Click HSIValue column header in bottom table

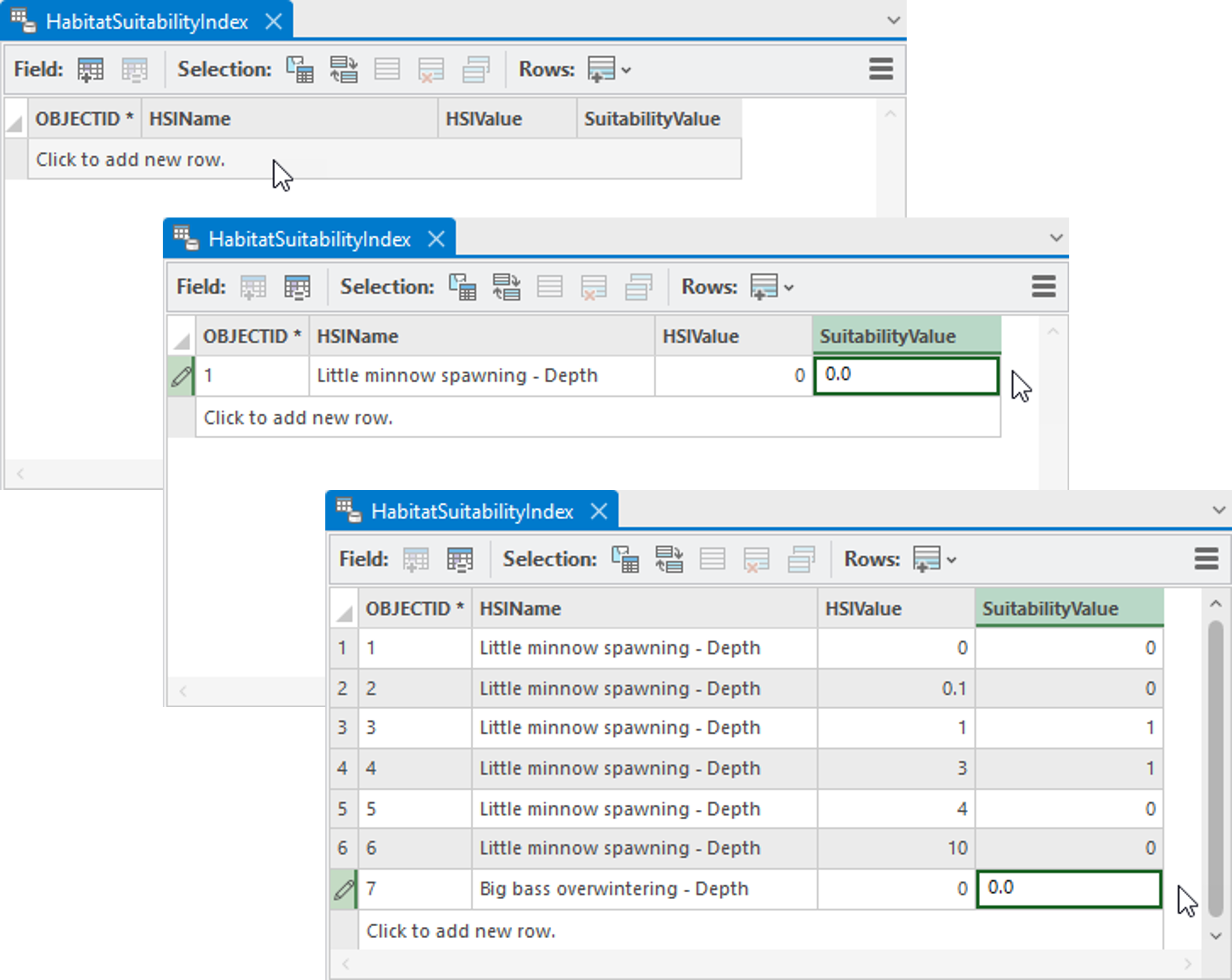click(x=863, y=608)
